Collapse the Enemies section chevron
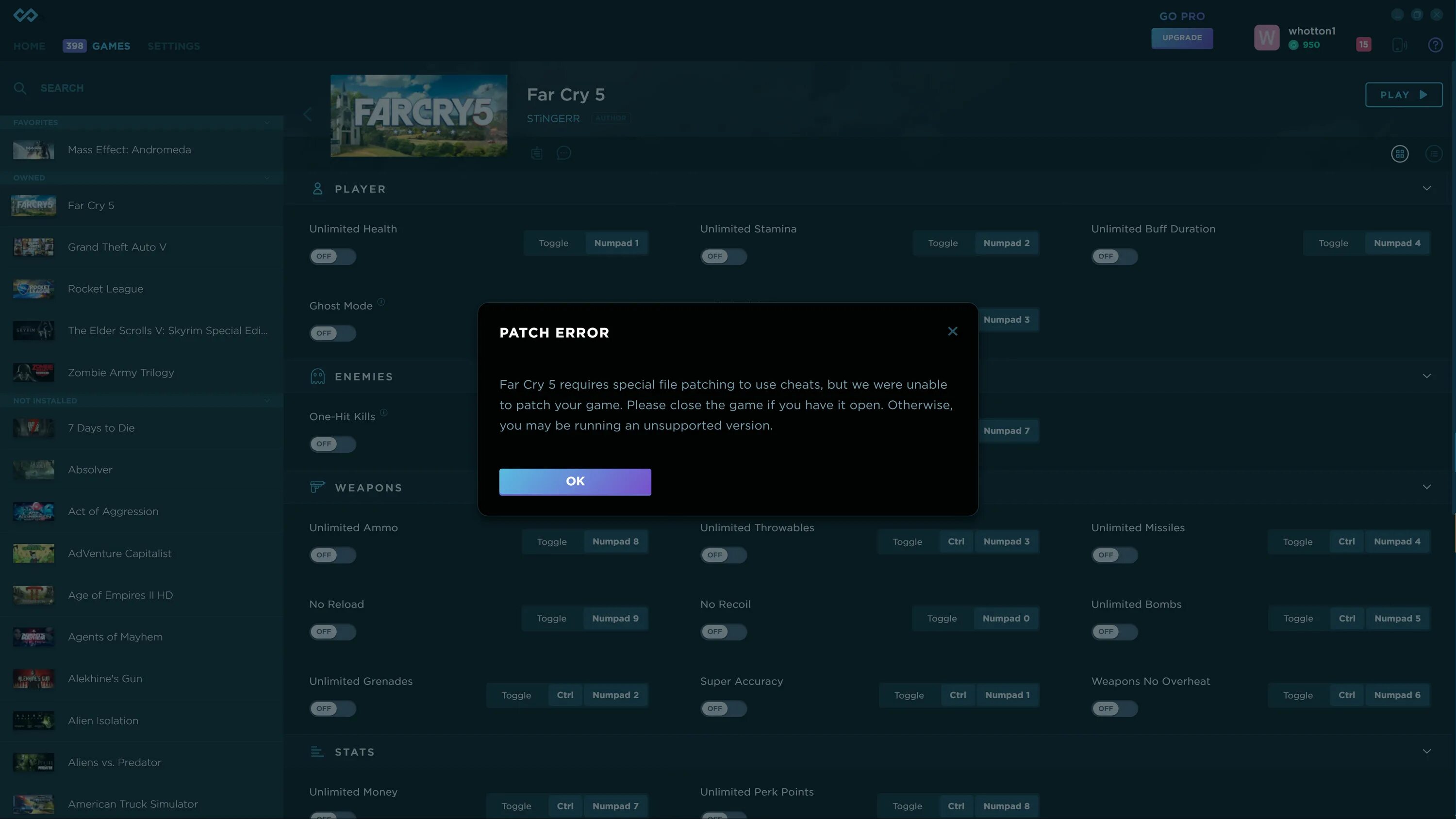The height and width of the screenshot is (819, 1456). (1426, 376)
